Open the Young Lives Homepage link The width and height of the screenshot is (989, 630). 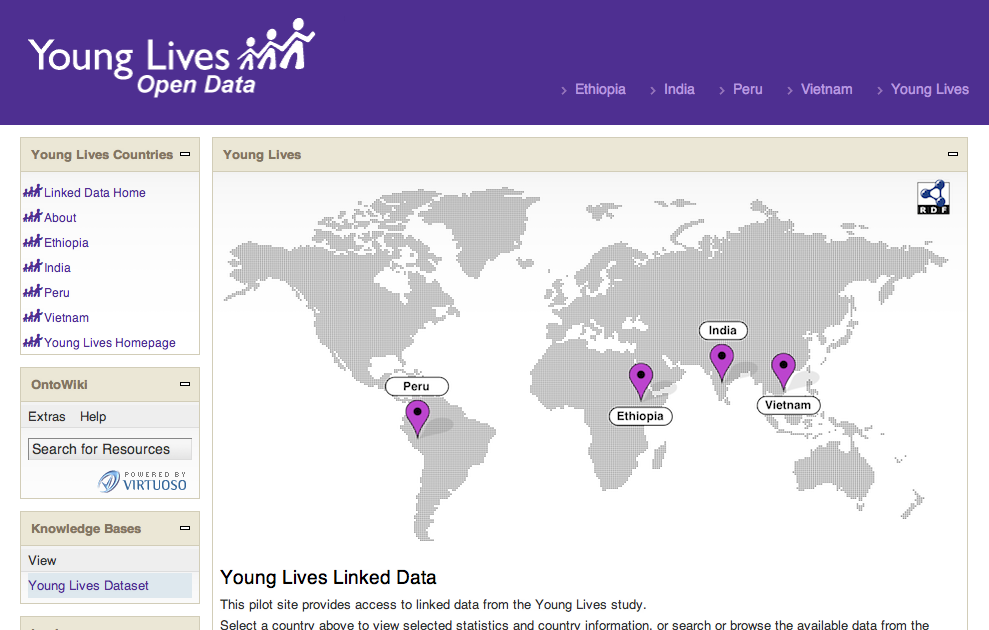(110, 343)
